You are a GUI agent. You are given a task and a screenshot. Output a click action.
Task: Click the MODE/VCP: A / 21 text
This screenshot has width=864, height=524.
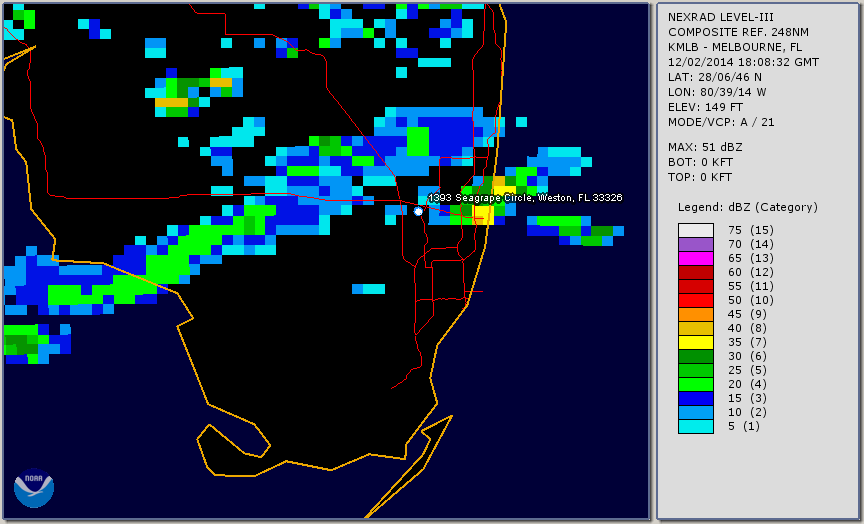[x=721, y=122]
